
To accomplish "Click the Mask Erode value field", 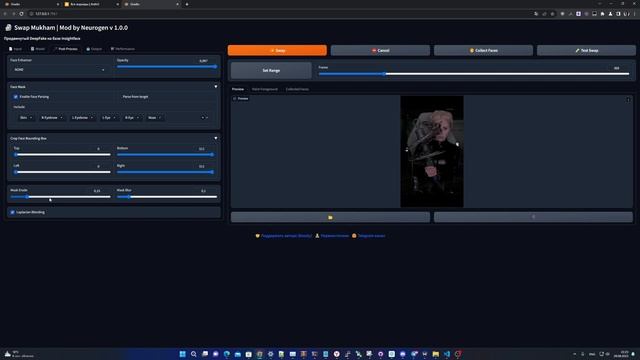I will [x=97, y=191].
